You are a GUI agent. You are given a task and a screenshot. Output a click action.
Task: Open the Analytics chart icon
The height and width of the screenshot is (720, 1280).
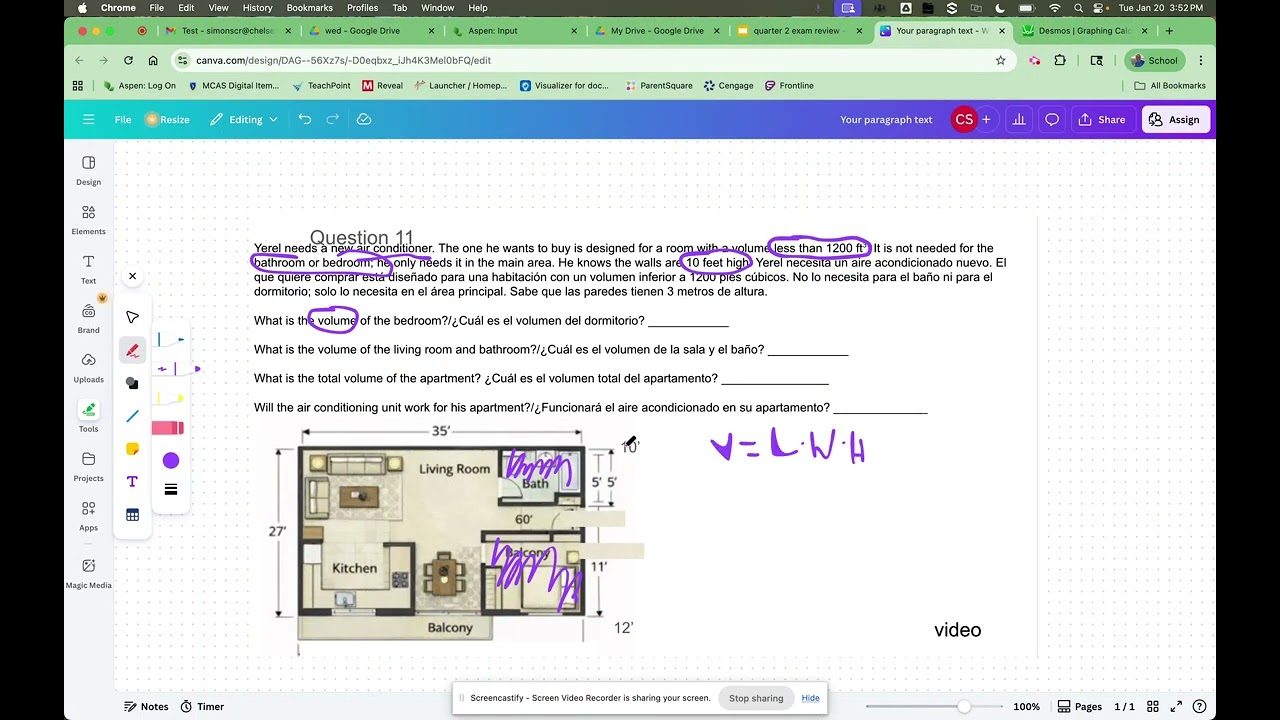coord(1019,119)
